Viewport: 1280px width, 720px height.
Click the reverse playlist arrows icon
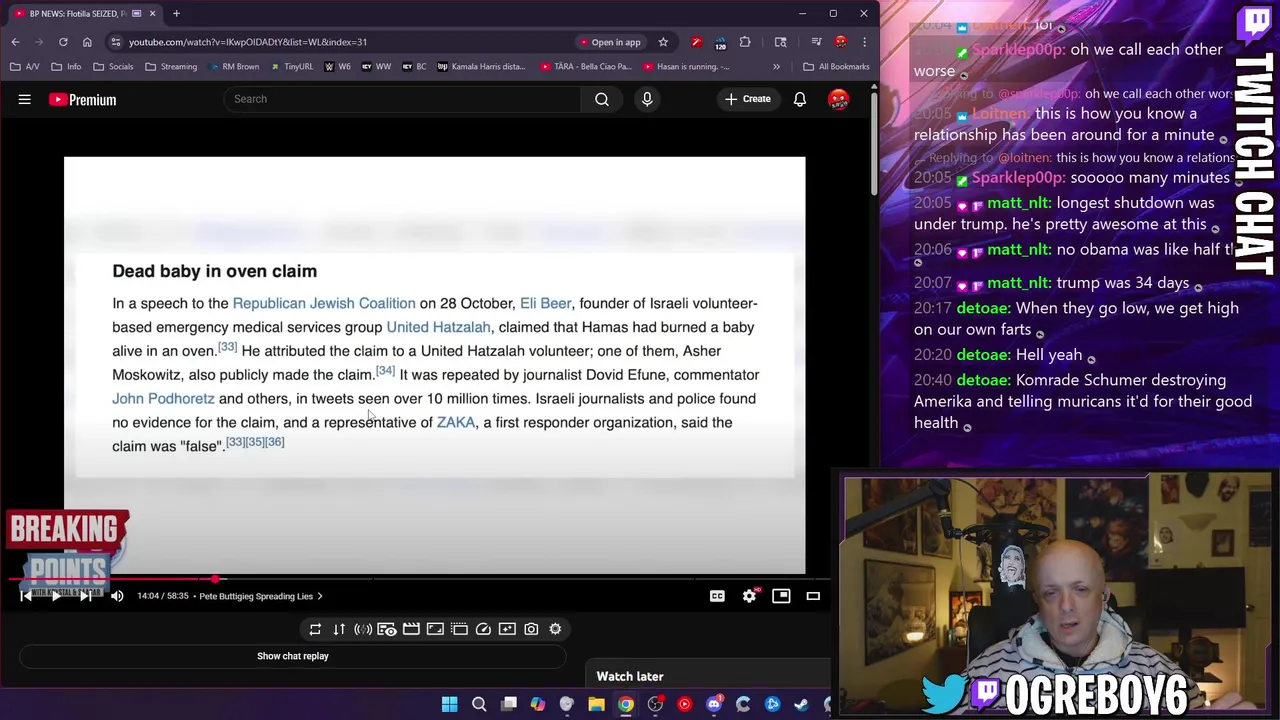click(339, 629)
